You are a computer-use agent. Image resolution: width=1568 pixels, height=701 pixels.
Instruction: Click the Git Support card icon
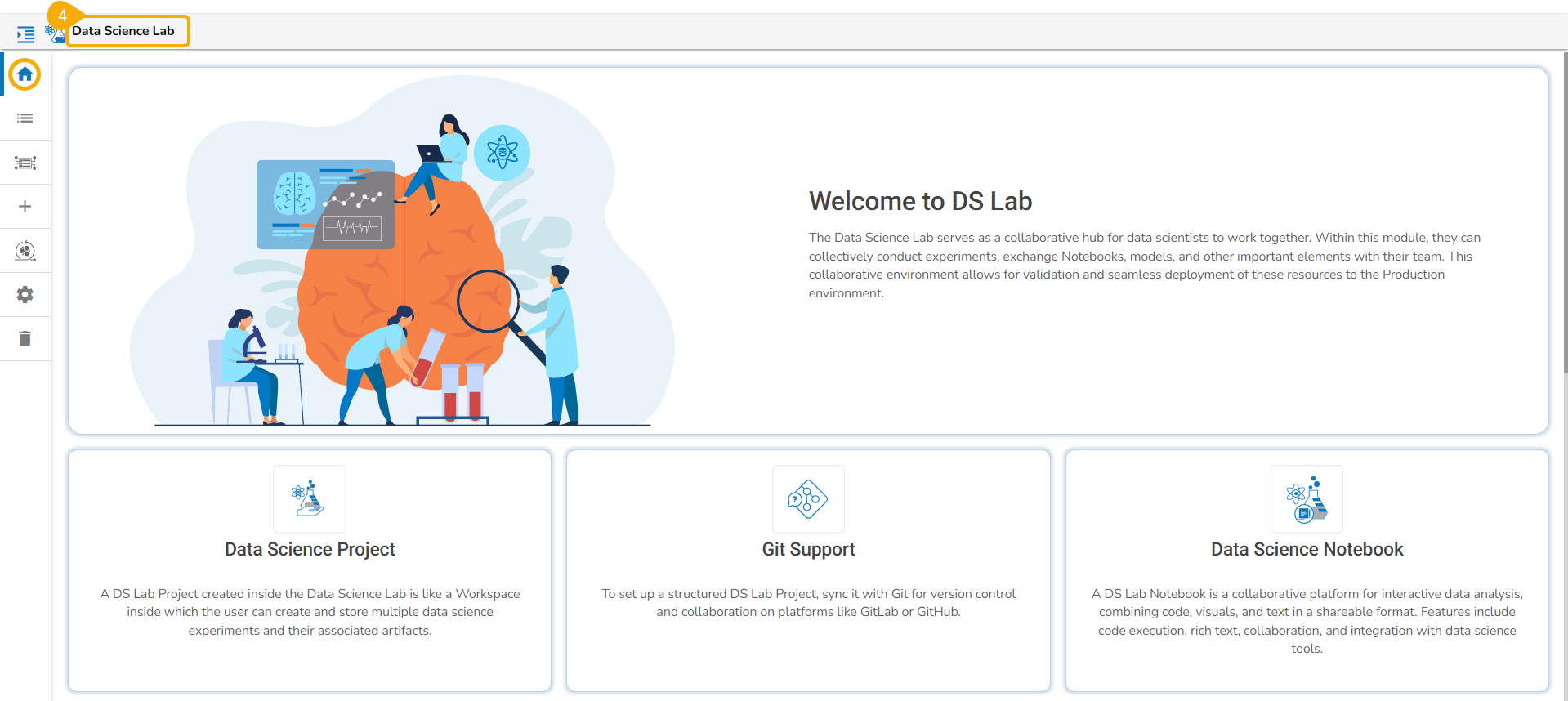click(x=808, y=499)
